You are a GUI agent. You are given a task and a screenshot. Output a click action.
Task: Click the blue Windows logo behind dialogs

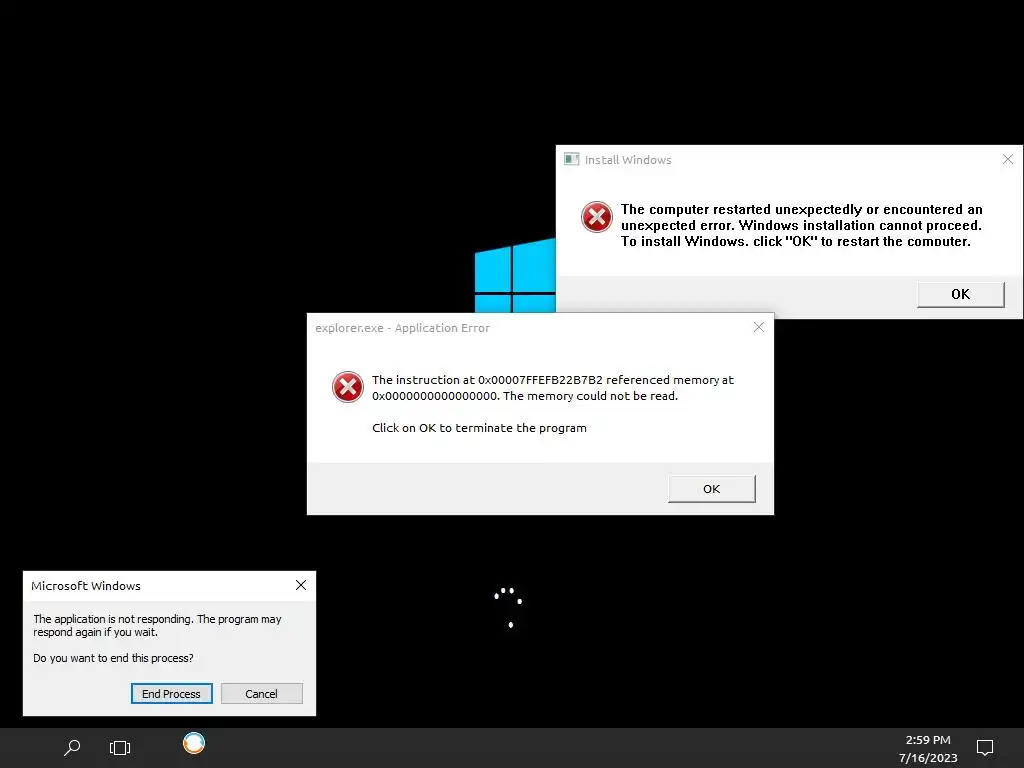515,275
